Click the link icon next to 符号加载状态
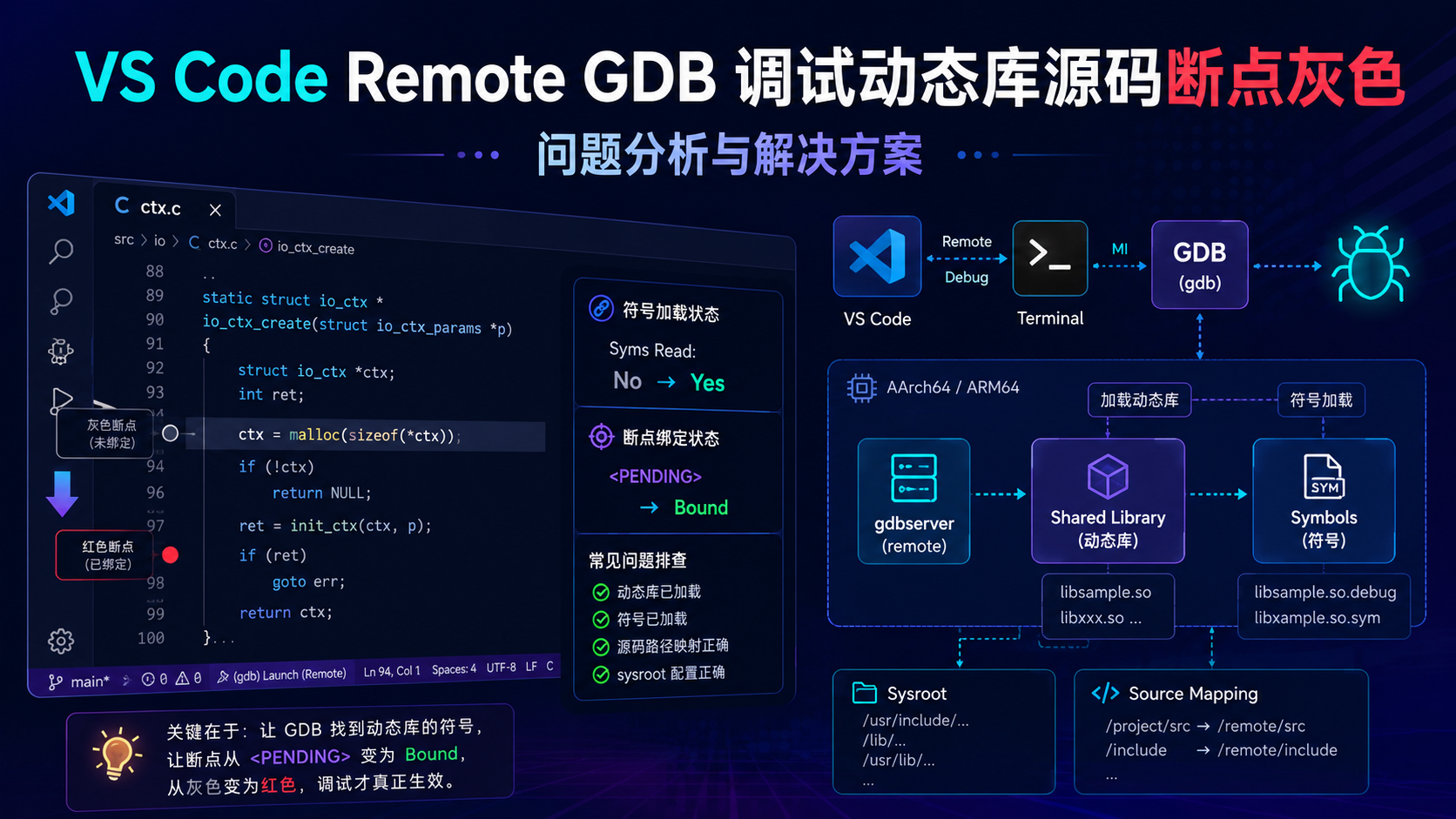The image size is (1456, 819). pyautogui.click(x=601, y=308)
